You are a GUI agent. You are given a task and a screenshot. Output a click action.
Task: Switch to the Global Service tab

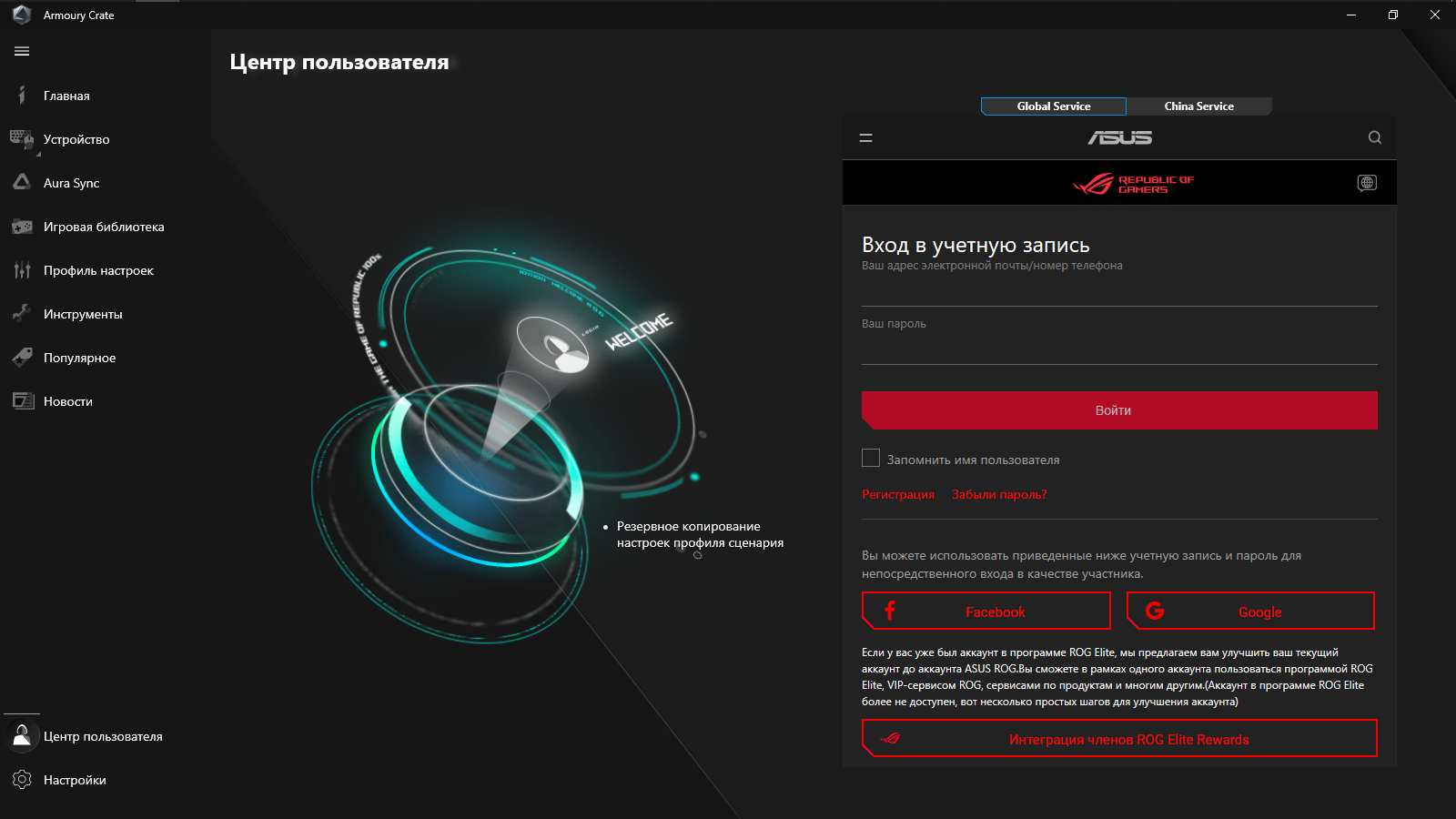(1054, 106)
